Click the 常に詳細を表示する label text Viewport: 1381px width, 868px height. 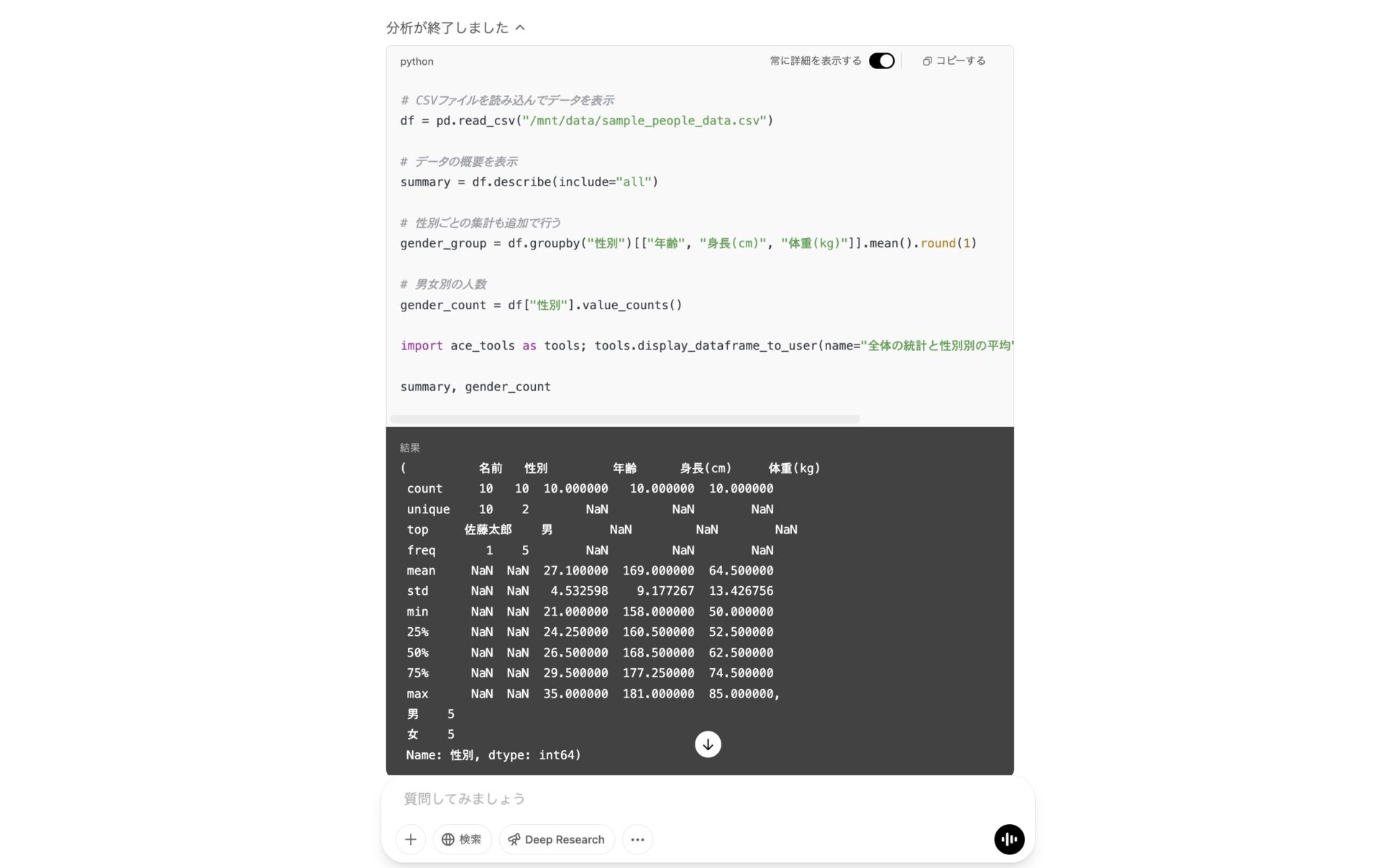(816, 61)
